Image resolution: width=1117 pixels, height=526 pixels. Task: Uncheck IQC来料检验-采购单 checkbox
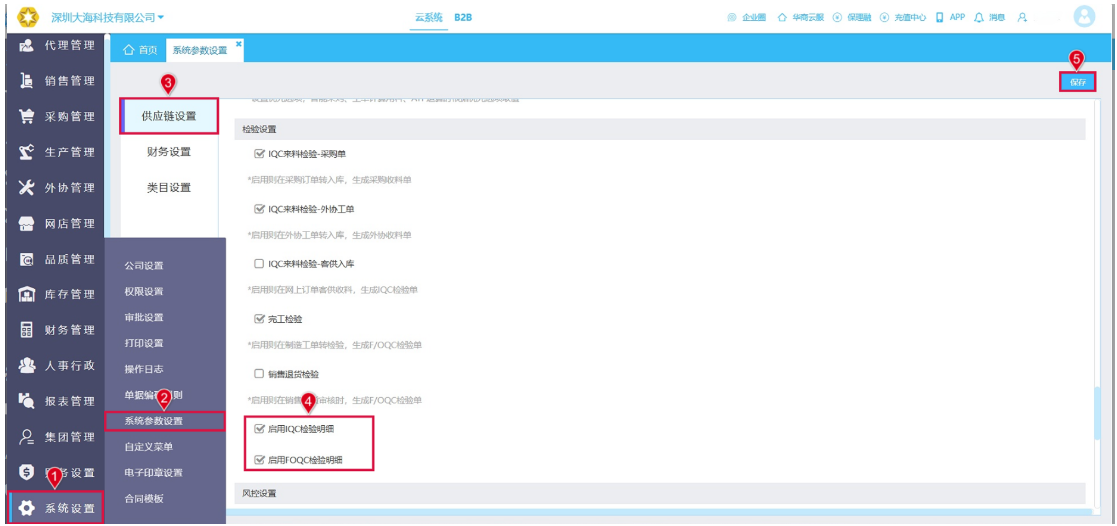(259, 153)
